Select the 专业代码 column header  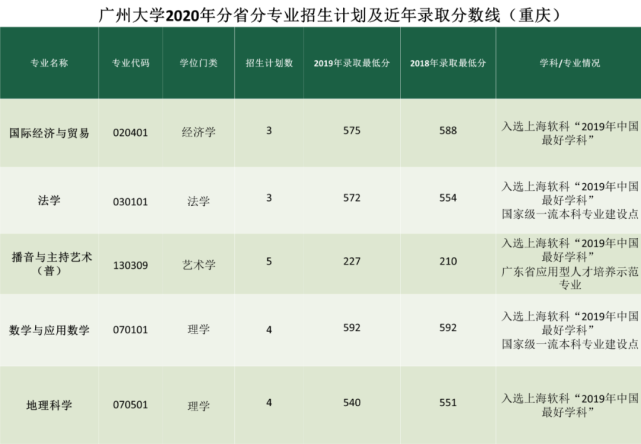(x=130, y=63)
